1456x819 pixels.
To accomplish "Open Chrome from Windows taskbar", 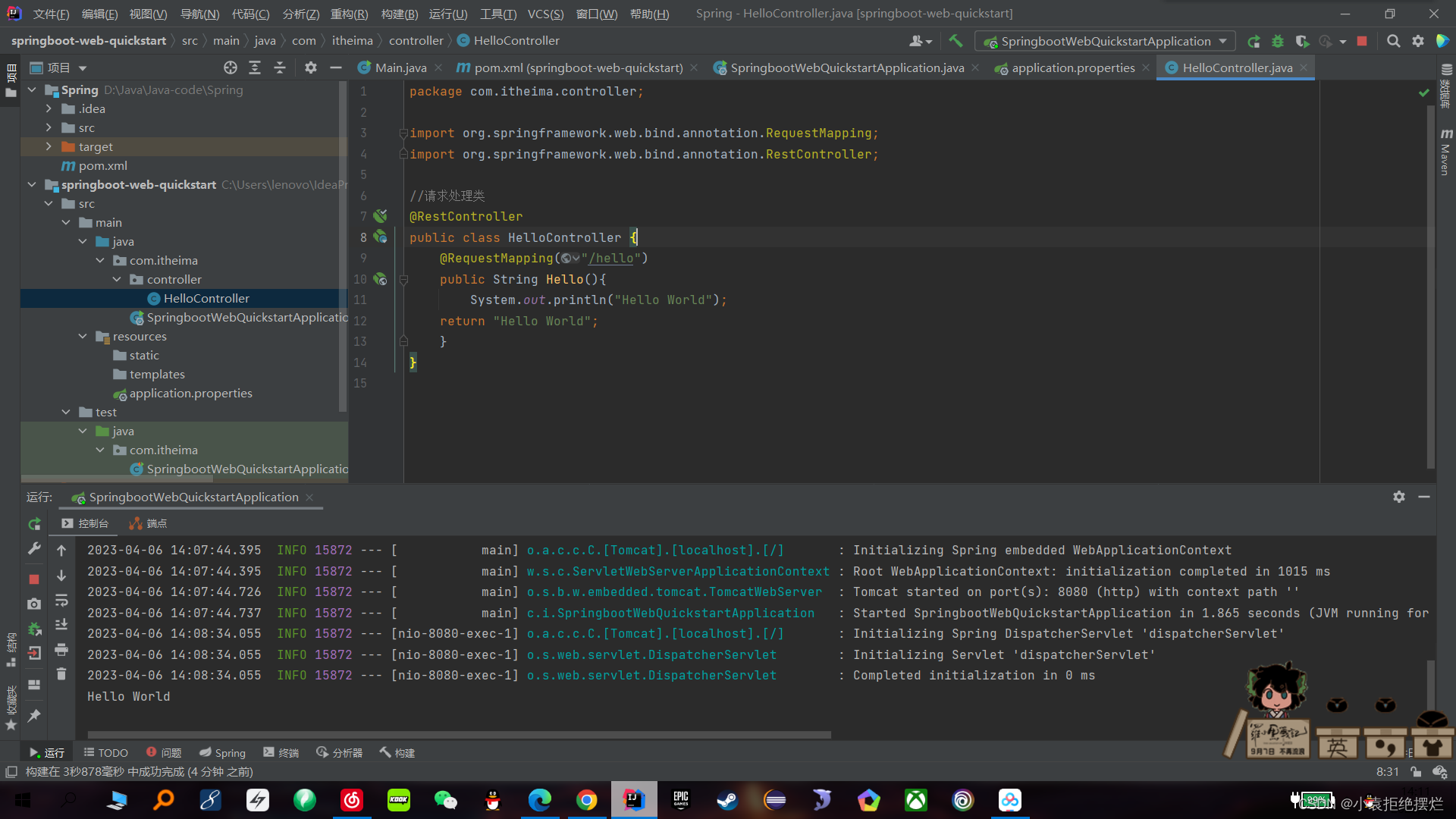I will click(x=587, y=800).
